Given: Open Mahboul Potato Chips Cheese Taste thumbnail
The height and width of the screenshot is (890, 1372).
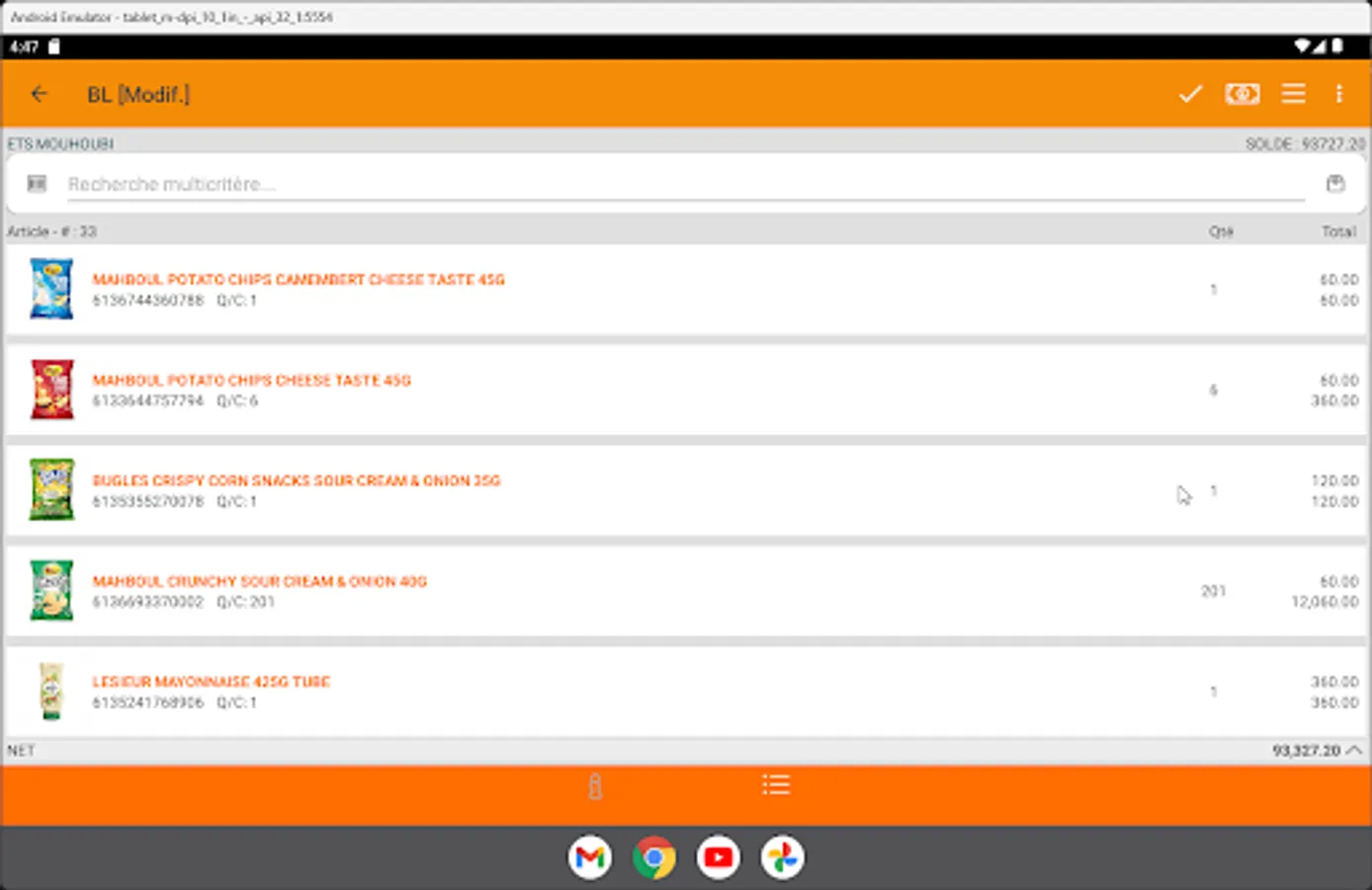Looking at the screenshot, I should click(51, 390).
